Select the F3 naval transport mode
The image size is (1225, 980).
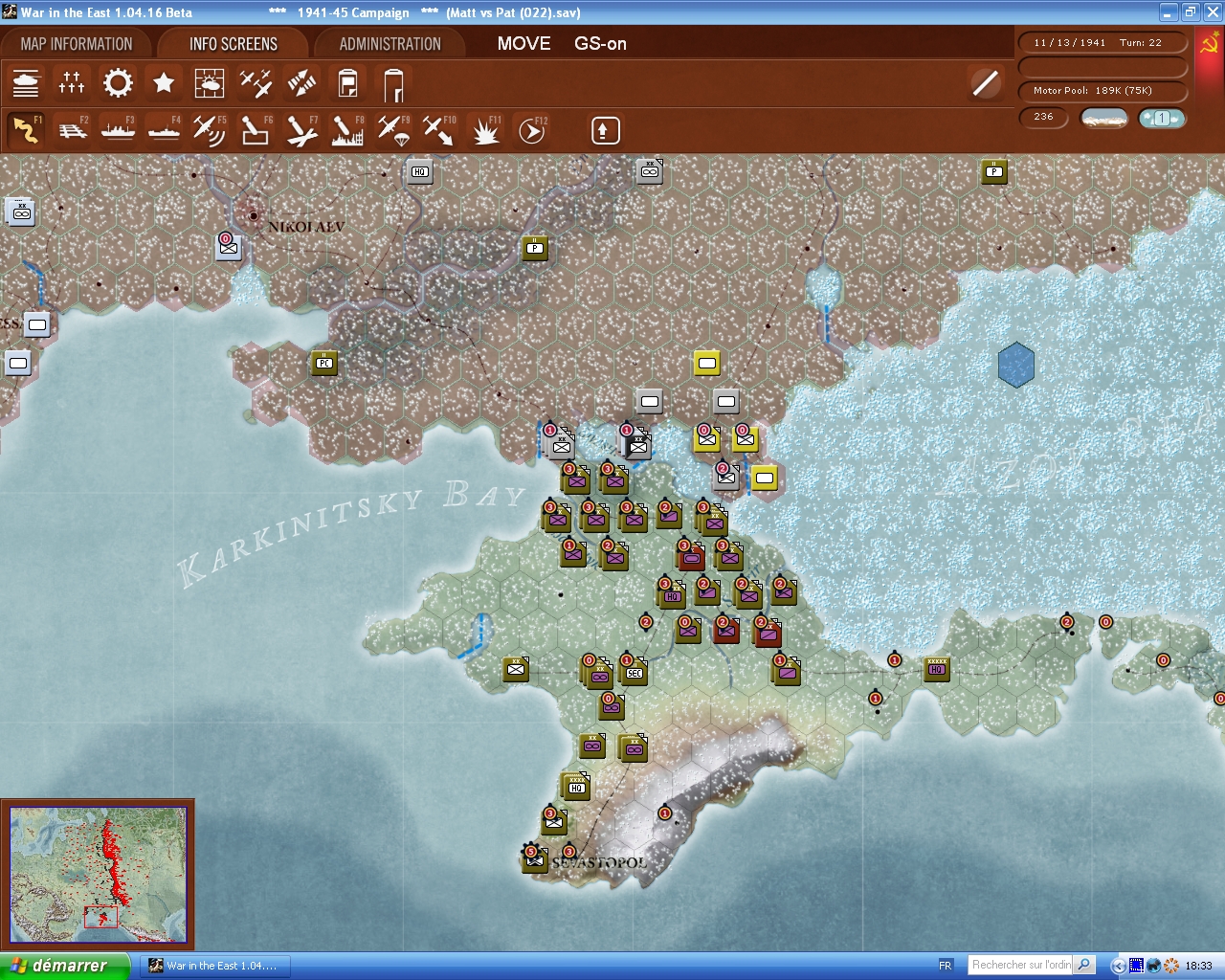118,130
